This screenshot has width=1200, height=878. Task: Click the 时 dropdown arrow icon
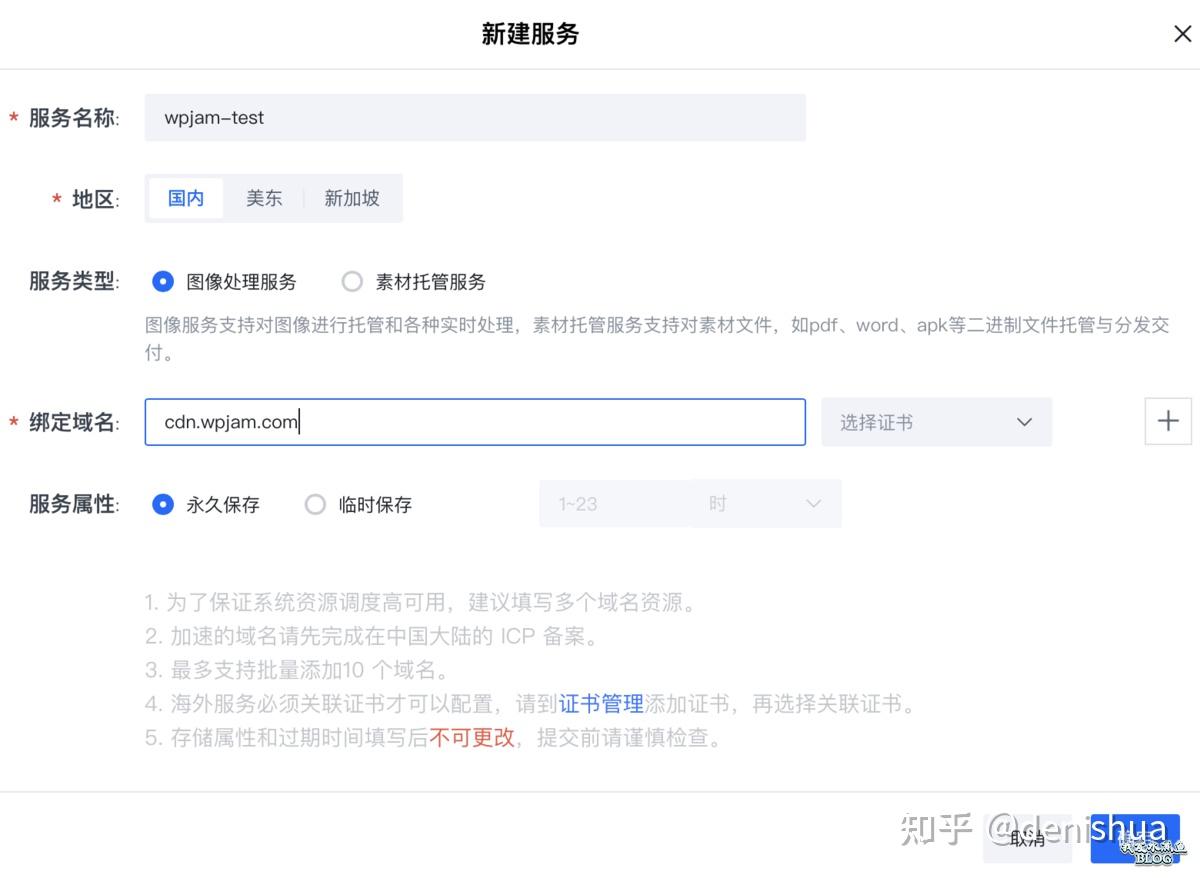[x=812, y=503]
